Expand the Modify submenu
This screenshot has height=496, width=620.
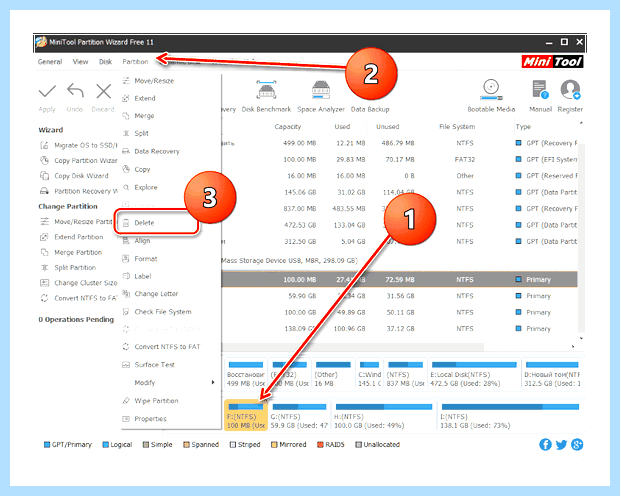tap(170, 383)
